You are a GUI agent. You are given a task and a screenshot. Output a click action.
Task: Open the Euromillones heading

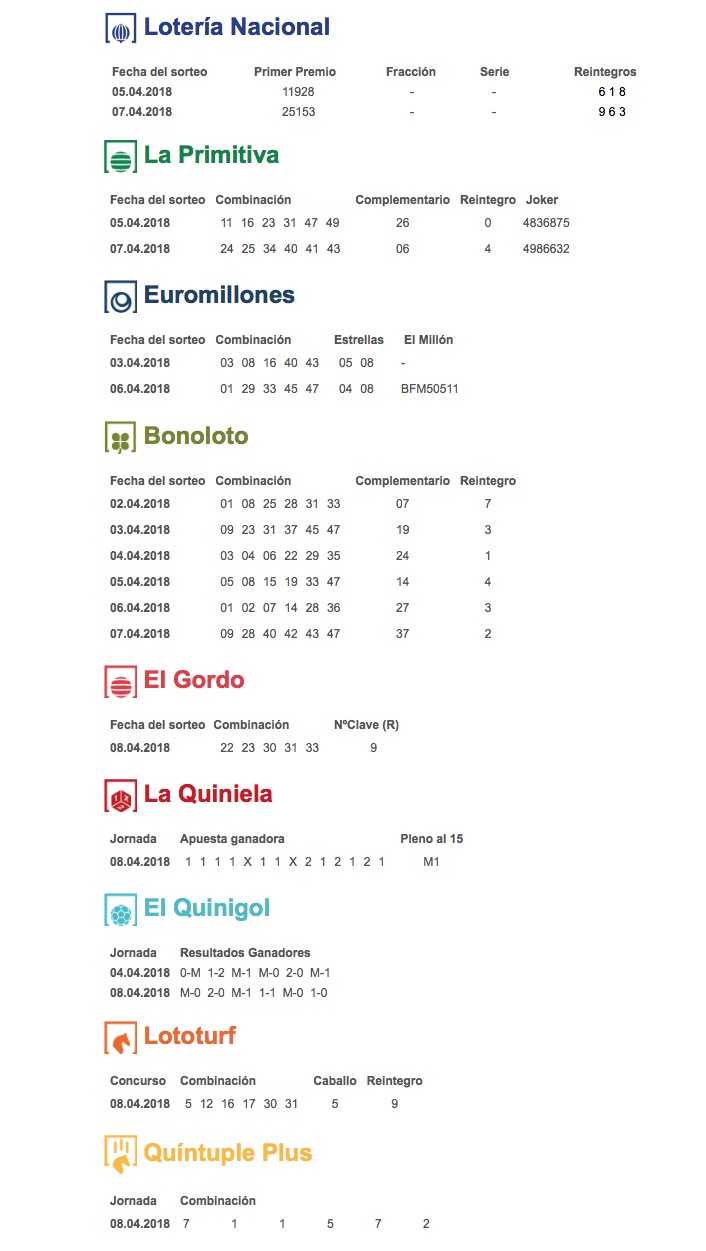coord(219,296)
